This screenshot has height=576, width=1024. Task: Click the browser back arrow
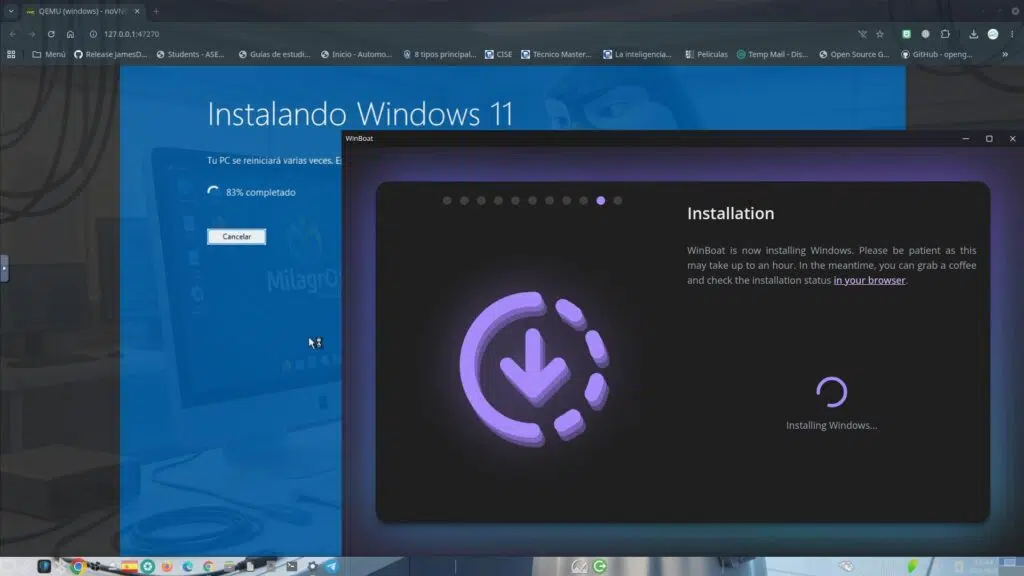tap(12, 34)
